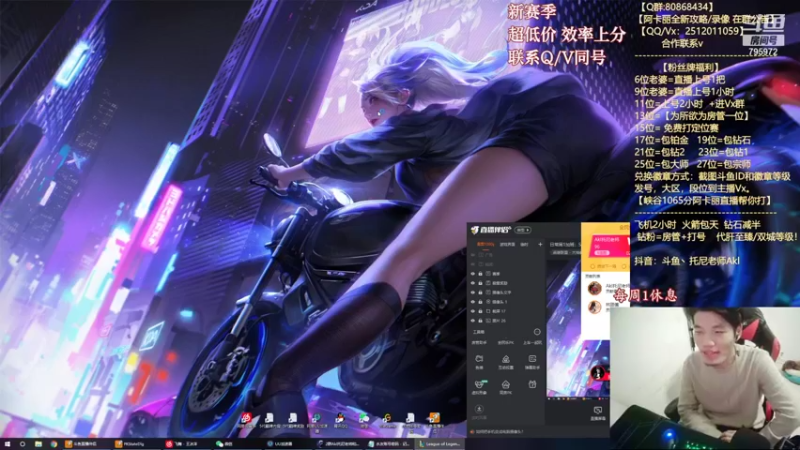Unlock the 截屏 17 source via its lock icon
The image size is (800, 450).
tap(480, 311)
